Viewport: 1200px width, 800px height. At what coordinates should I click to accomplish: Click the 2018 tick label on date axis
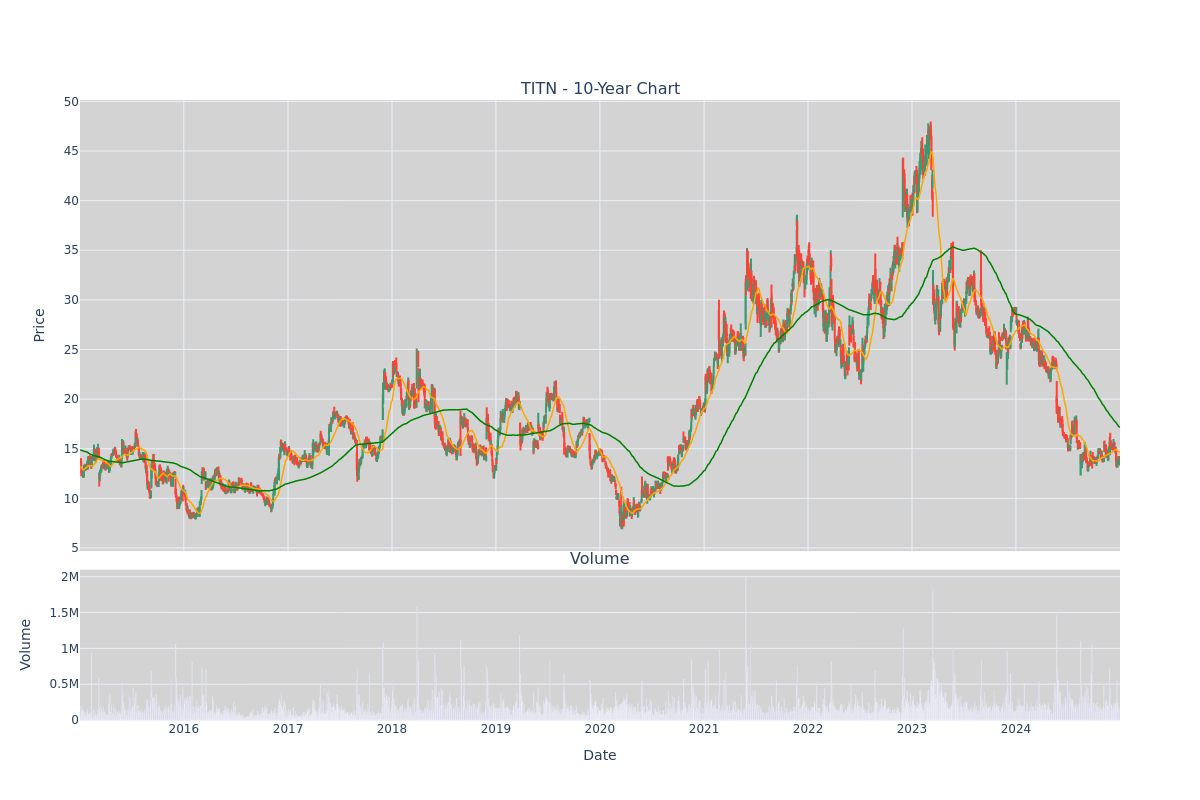click(392, 729)
